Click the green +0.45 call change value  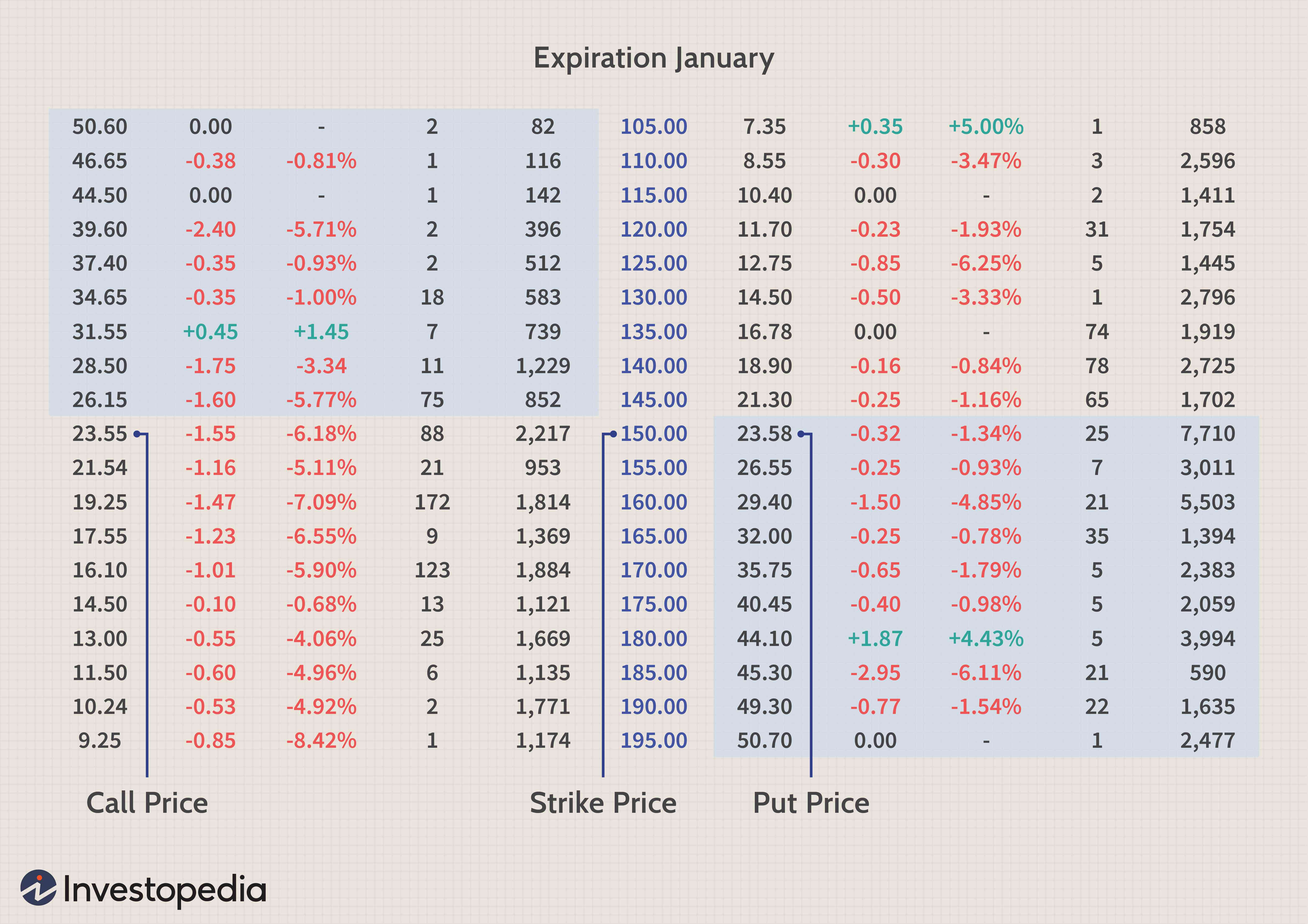[211, 331]
